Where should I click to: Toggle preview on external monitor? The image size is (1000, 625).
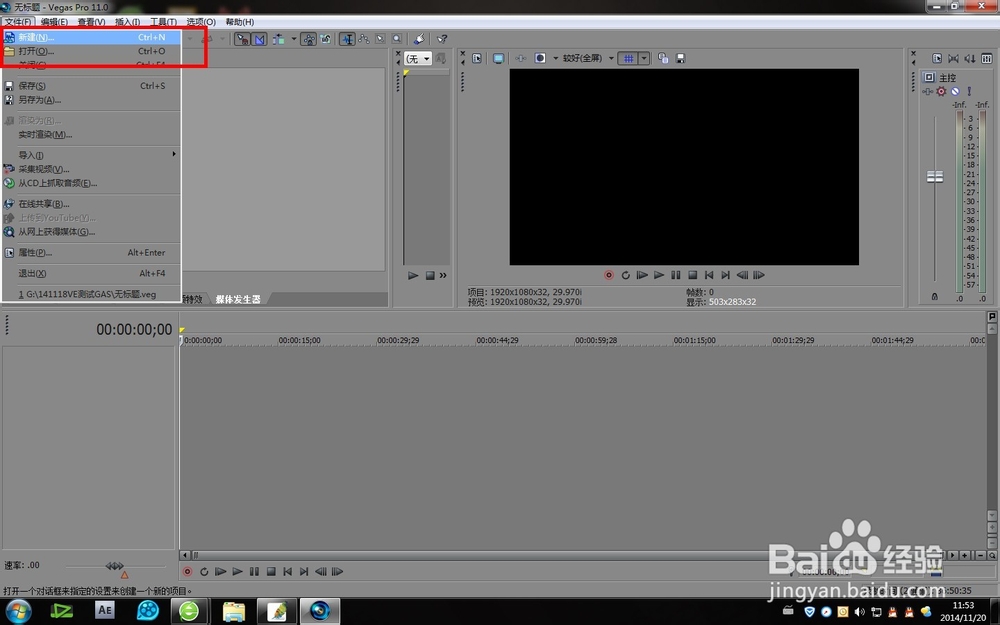pos(498,59)
